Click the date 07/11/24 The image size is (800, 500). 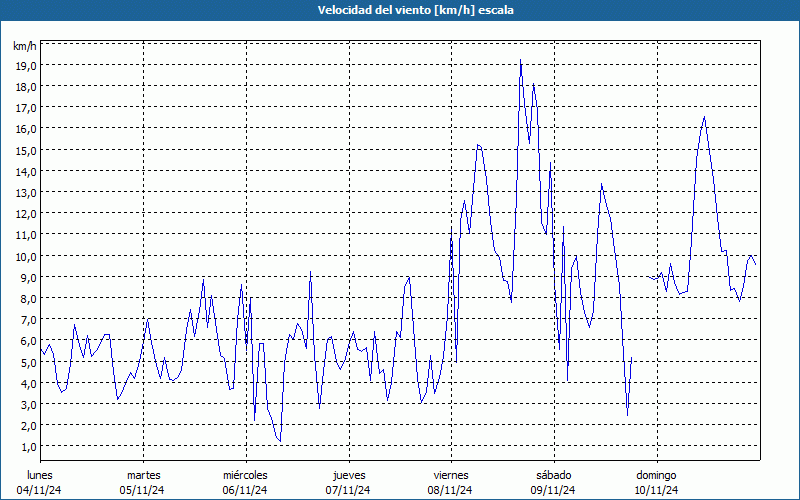point(348,490)
